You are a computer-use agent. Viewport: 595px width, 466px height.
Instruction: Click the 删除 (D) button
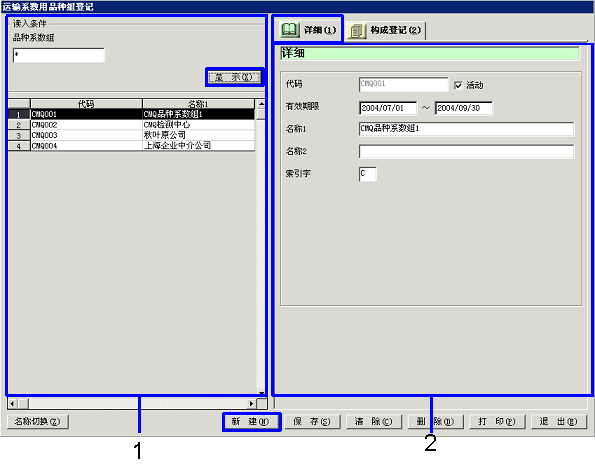pyautogui.click(x=436, y=421)
